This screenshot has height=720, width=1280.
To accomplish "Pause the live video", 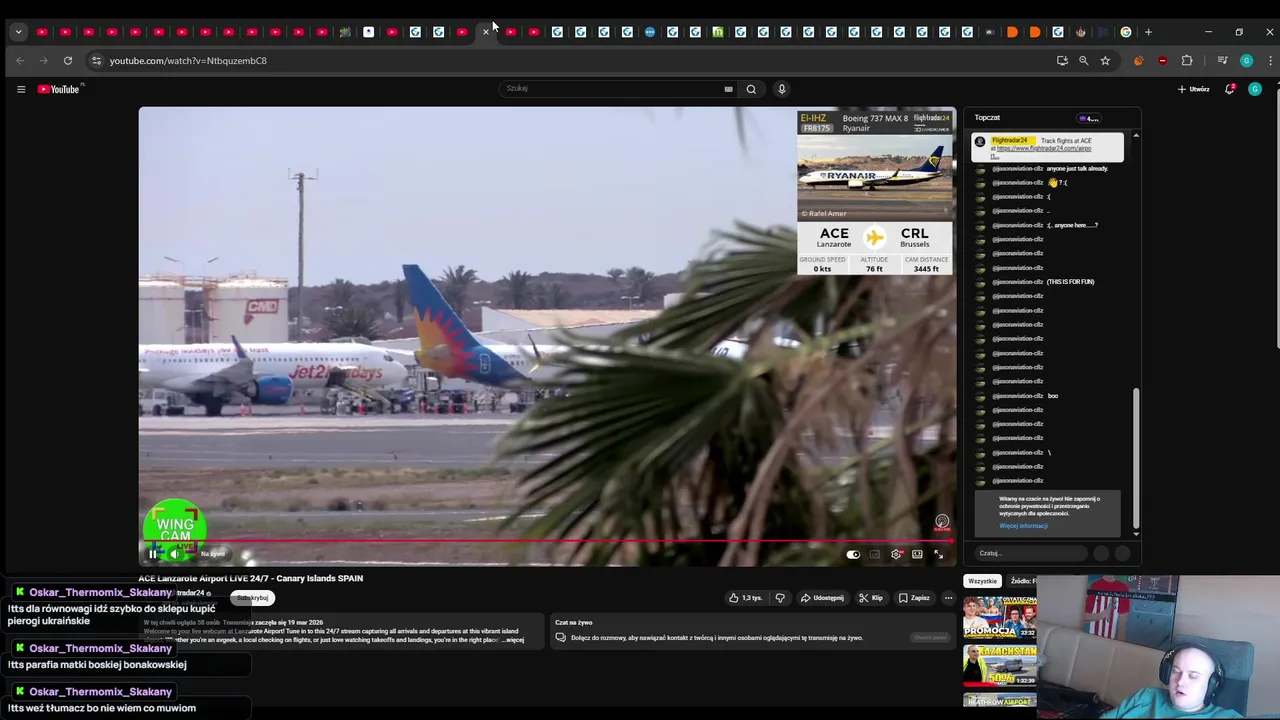I will pyautogui.click(x=153, y=554).
